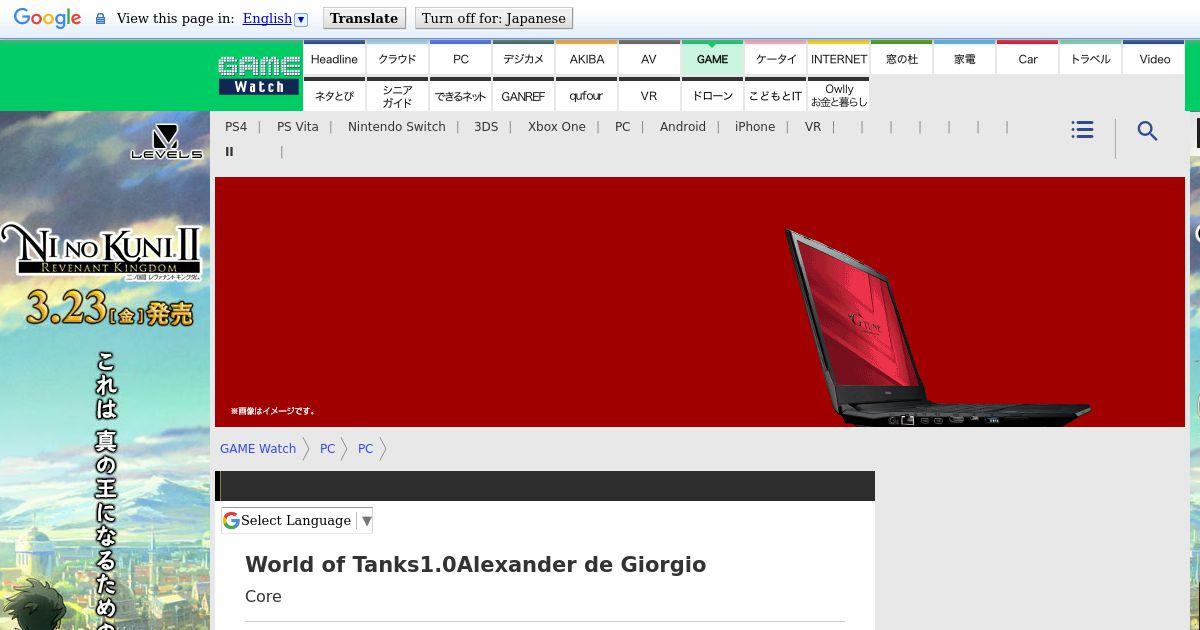Open the クラウド tab

(397, 58)
